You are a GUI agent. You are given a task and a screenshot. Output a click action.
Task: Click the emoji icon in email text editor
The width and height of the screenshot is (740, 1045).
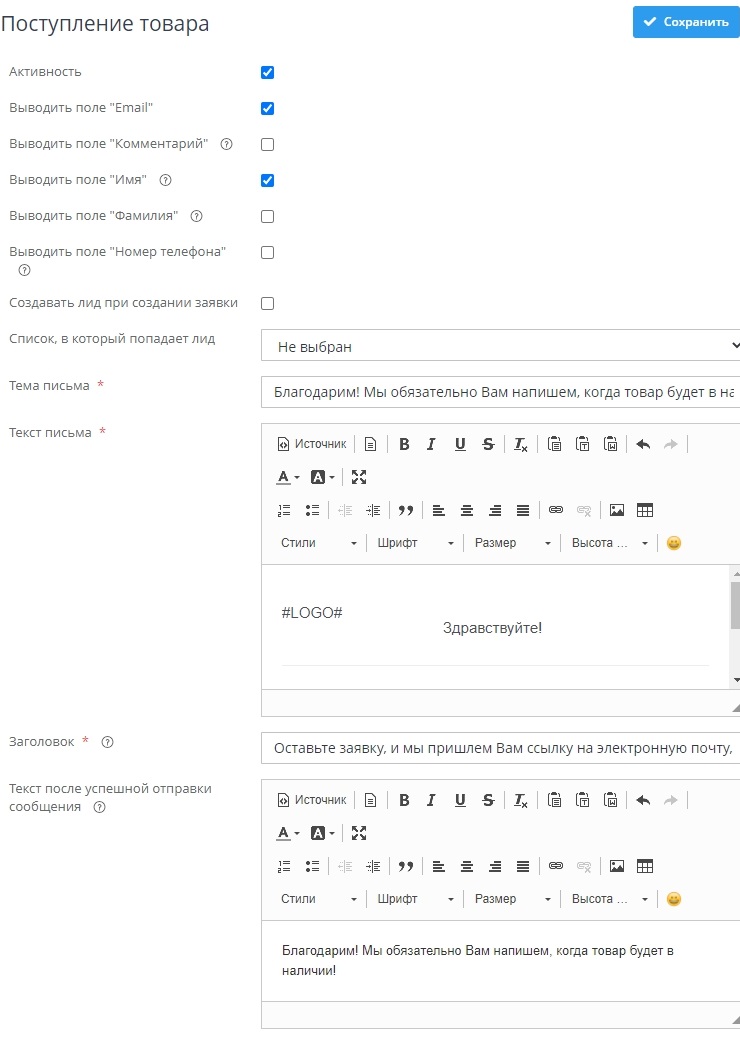coord(674,543)
